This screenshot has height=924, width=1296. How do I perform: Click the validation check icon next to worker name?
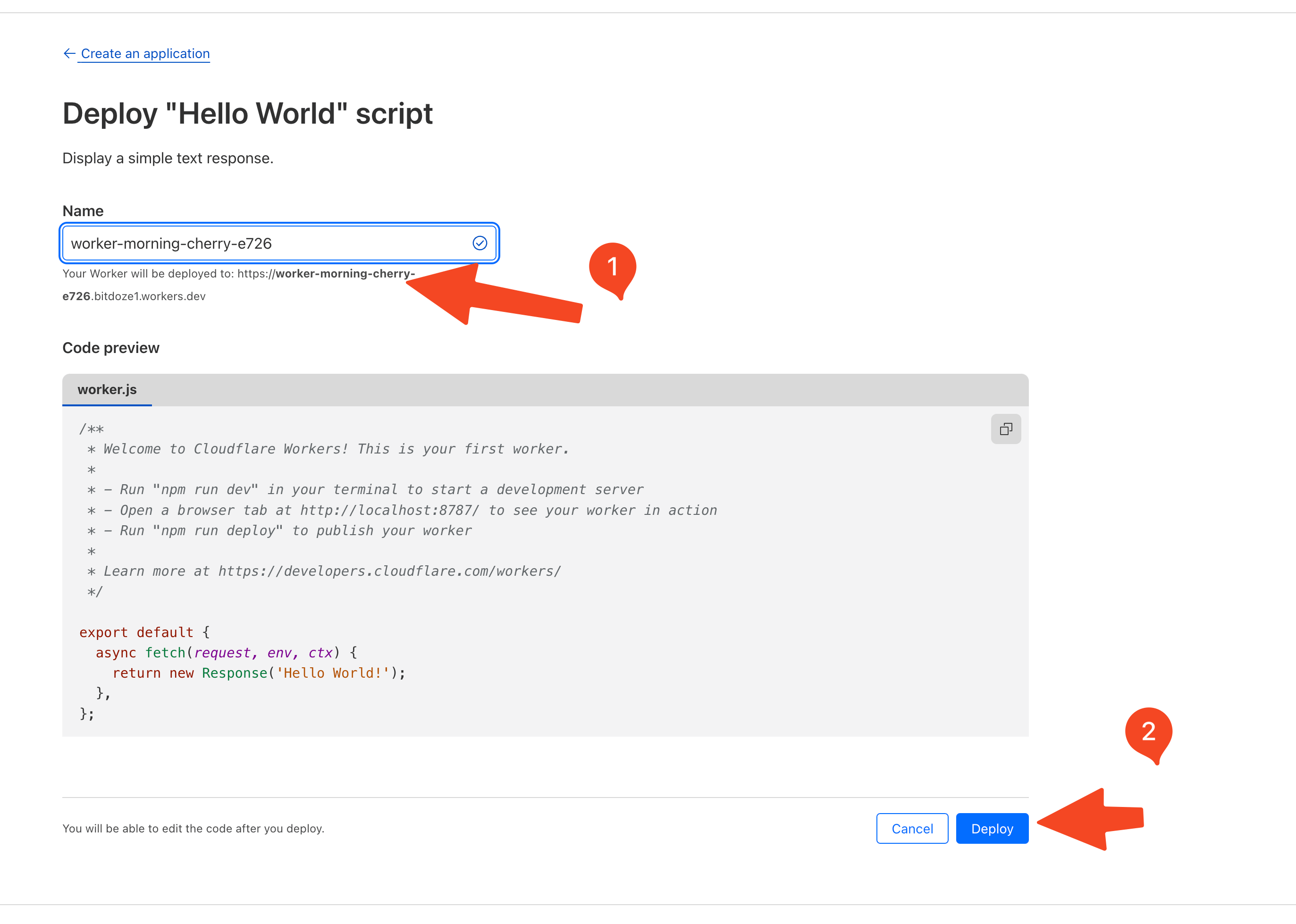(x=480, y=243)
